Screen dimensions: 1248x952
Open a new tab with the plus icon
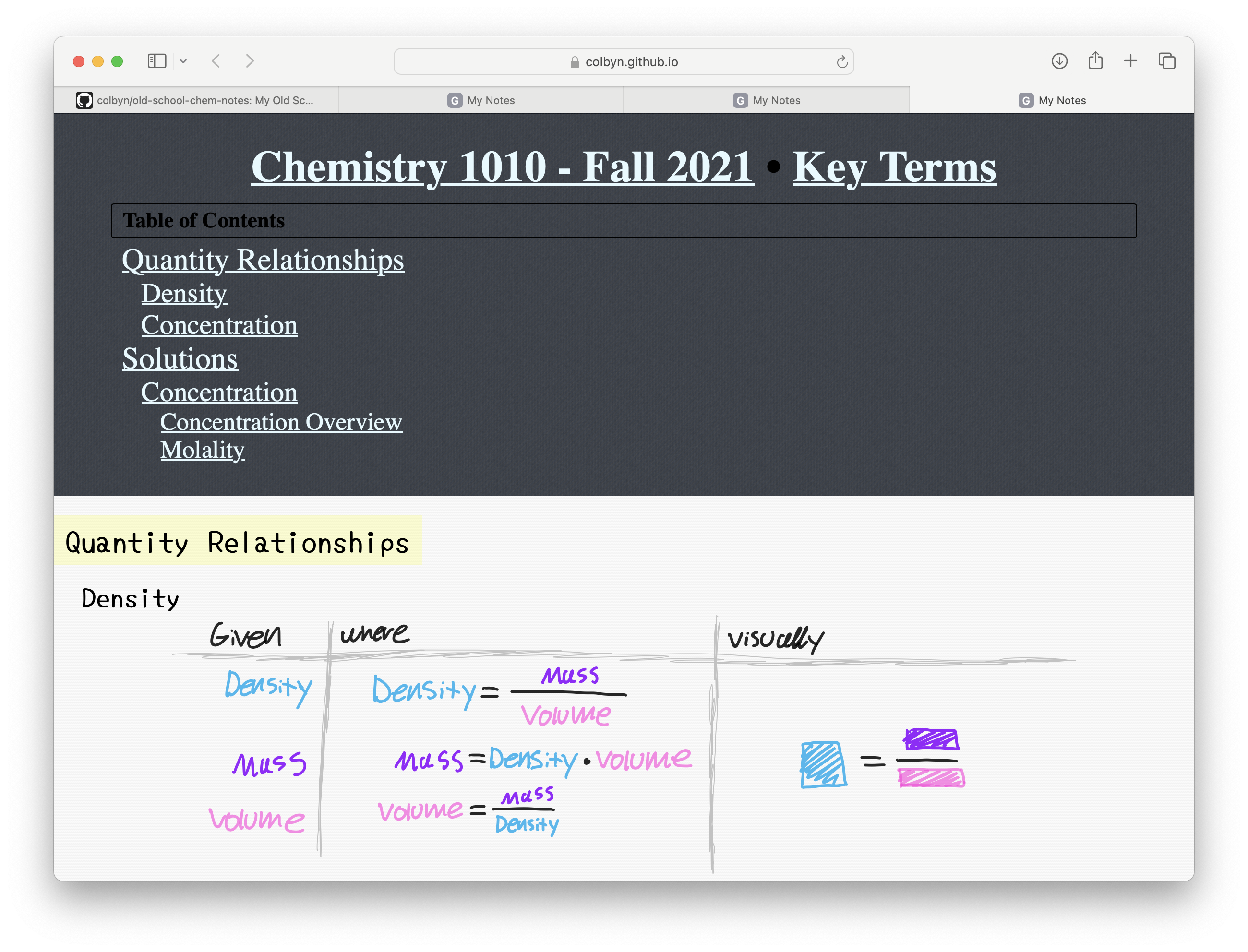point(1131,60)
